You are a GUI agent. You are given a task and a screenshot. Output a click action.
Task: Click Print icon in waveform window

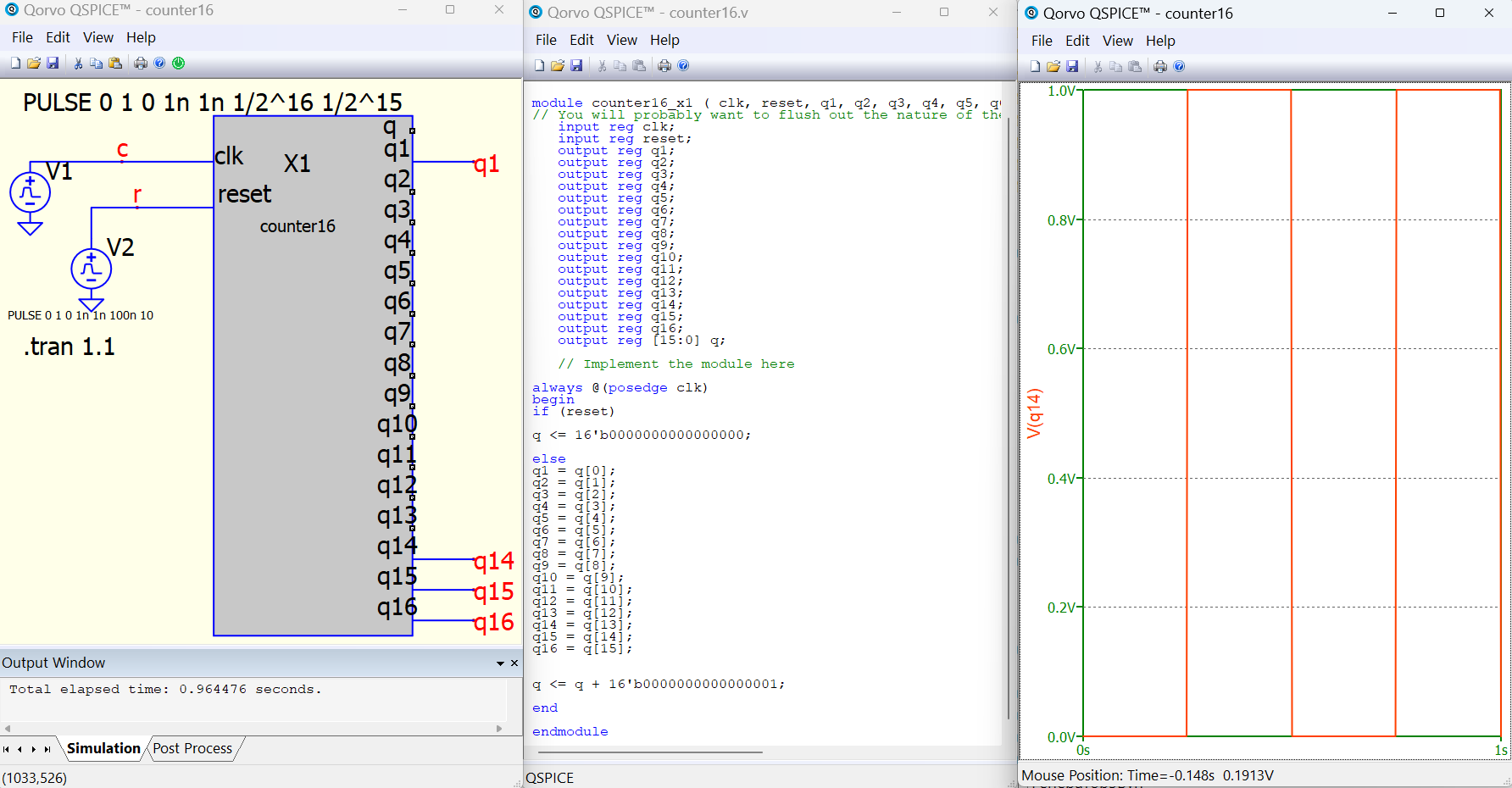(x=1160, y=67)
